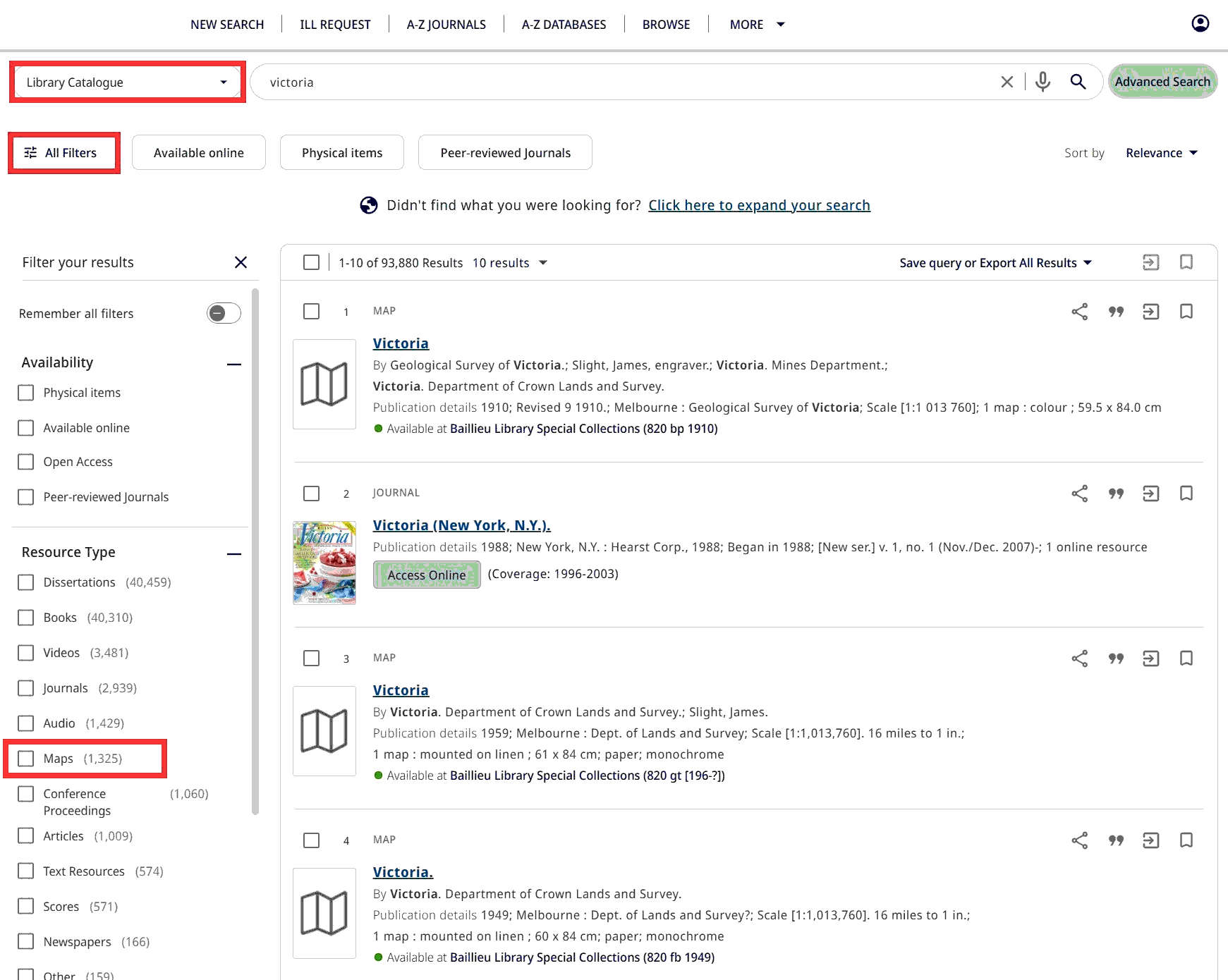Open the Library Catalogue scope dropdown
Screen dimensions: 1228x980
pos(128,82)
